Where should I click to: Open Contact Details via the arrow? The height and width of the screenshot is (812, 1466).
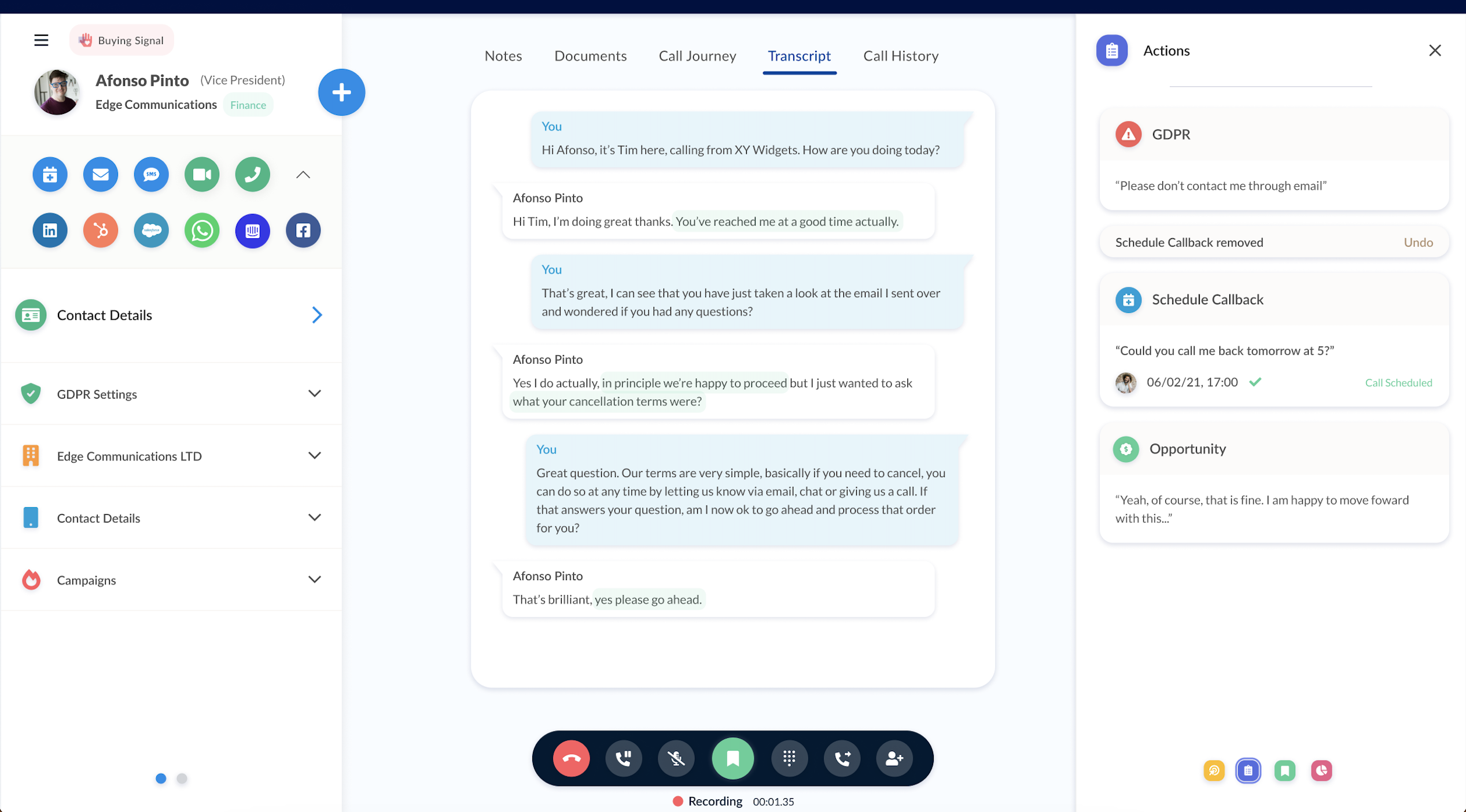tap(317, 315)
